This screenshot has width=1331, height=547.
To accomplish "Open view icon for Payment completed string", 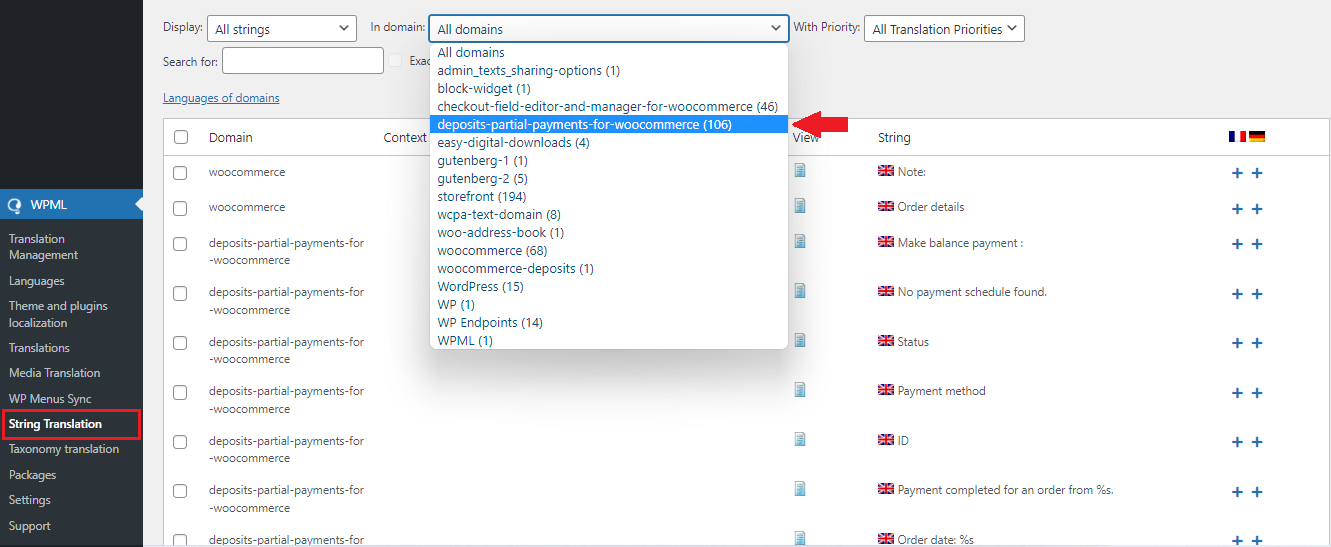I will 800,488.
